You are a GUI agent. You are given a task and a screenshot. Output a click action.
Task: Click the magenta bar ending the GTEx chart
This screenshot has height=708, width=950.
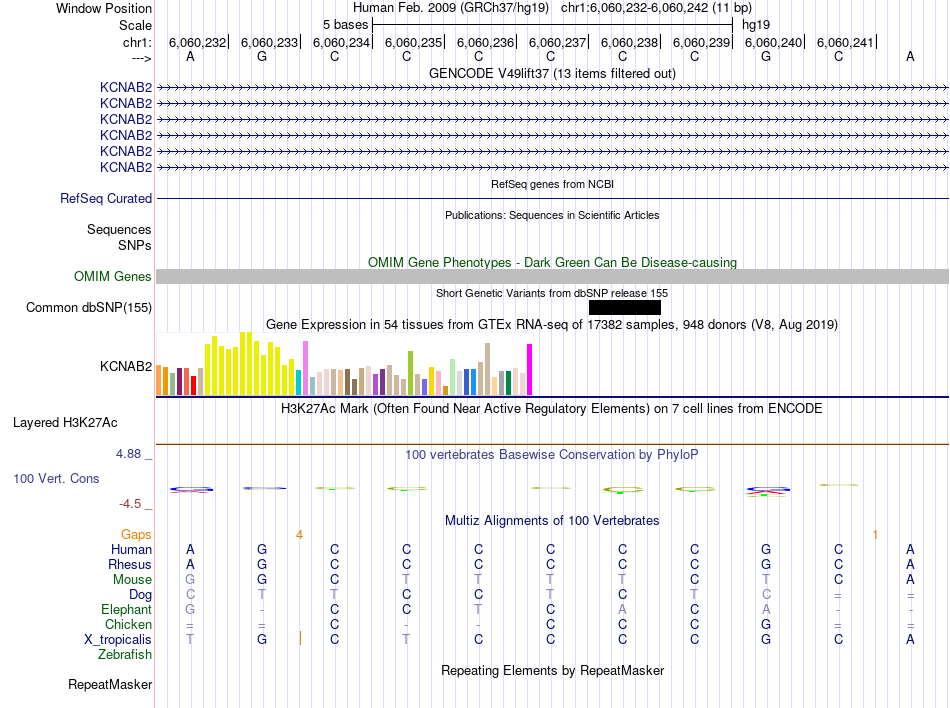click(530, 369)
